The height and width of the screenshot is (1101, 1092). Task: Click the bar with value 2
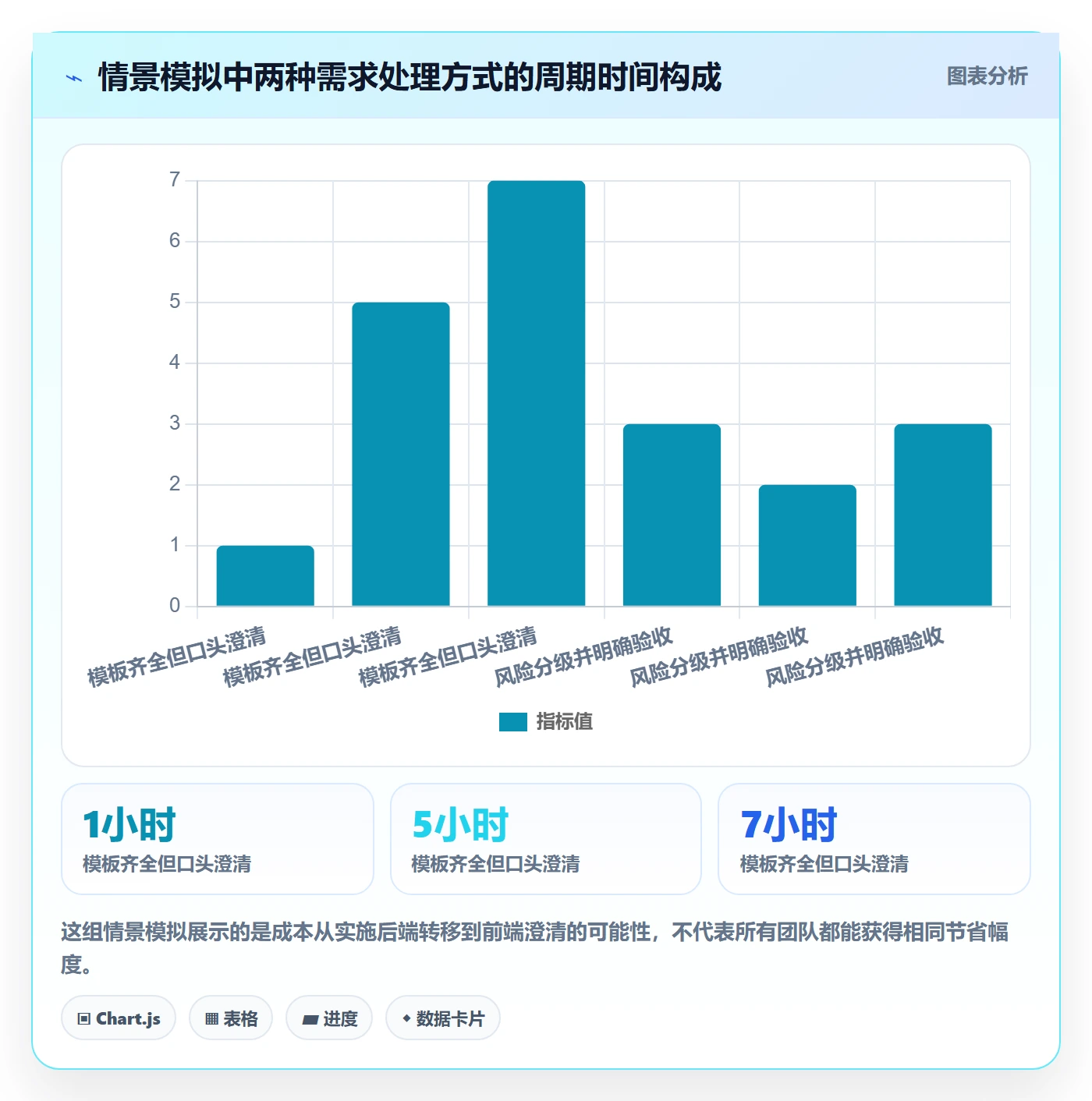click(x=807, y=546)
